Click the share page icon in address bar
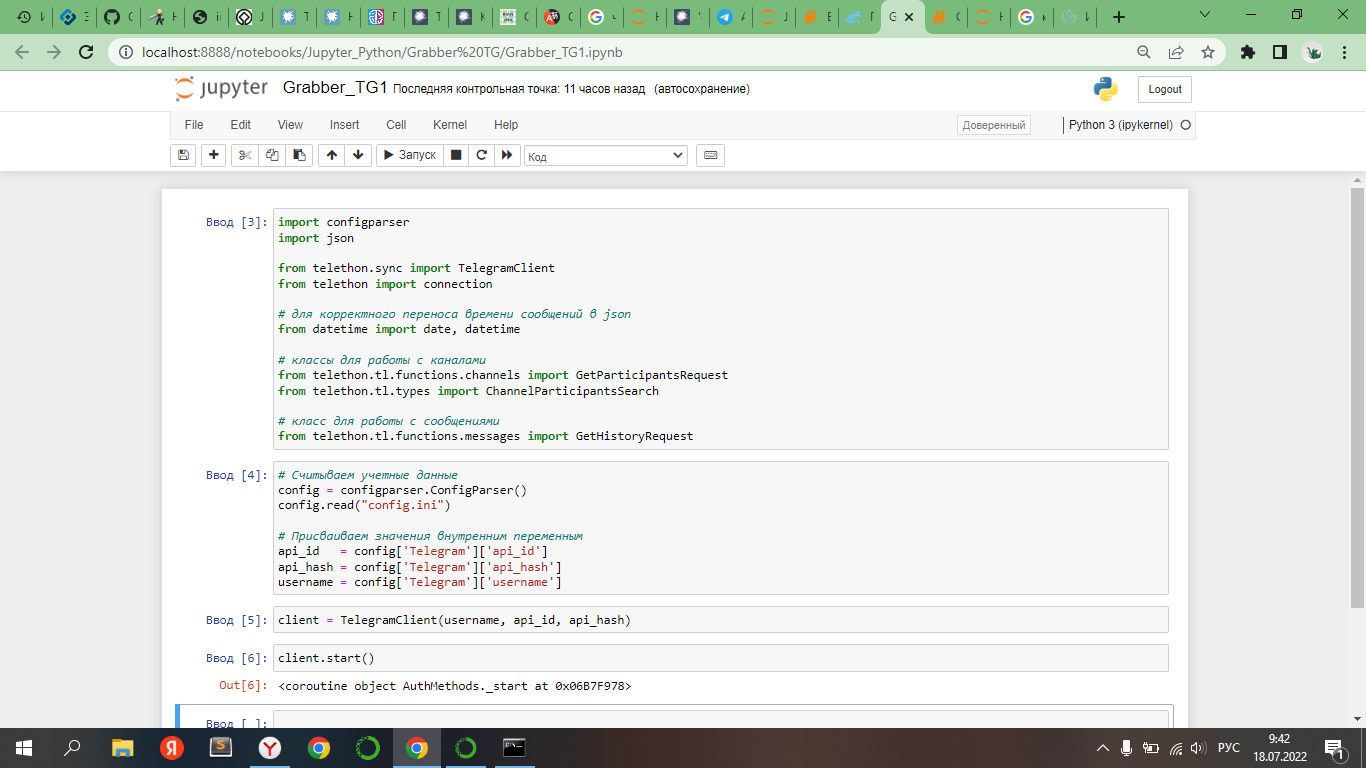Screen dimensions: 1366x768 [x=1176, y=52]
